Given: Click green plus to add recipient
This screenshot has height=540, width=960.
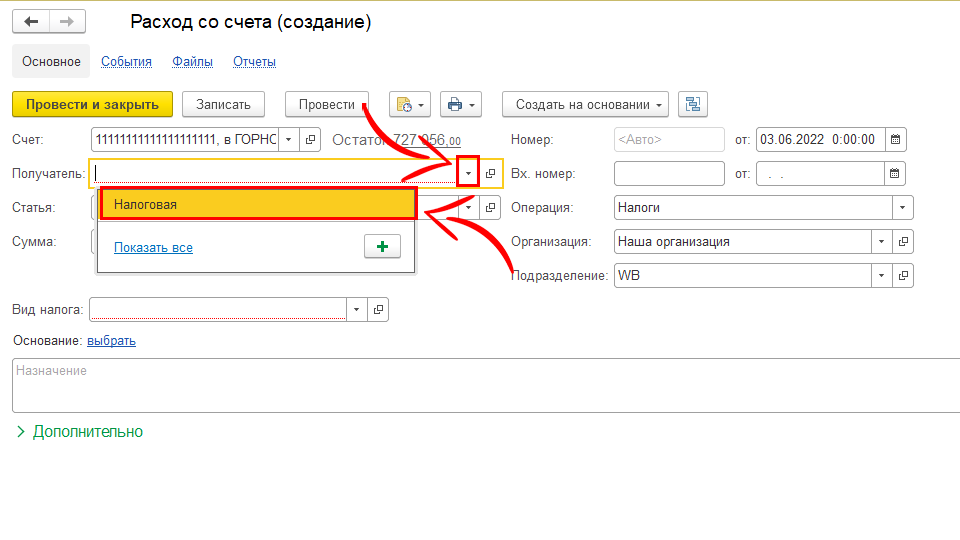Looking at the screenshot, I should (x=381, y=247).
